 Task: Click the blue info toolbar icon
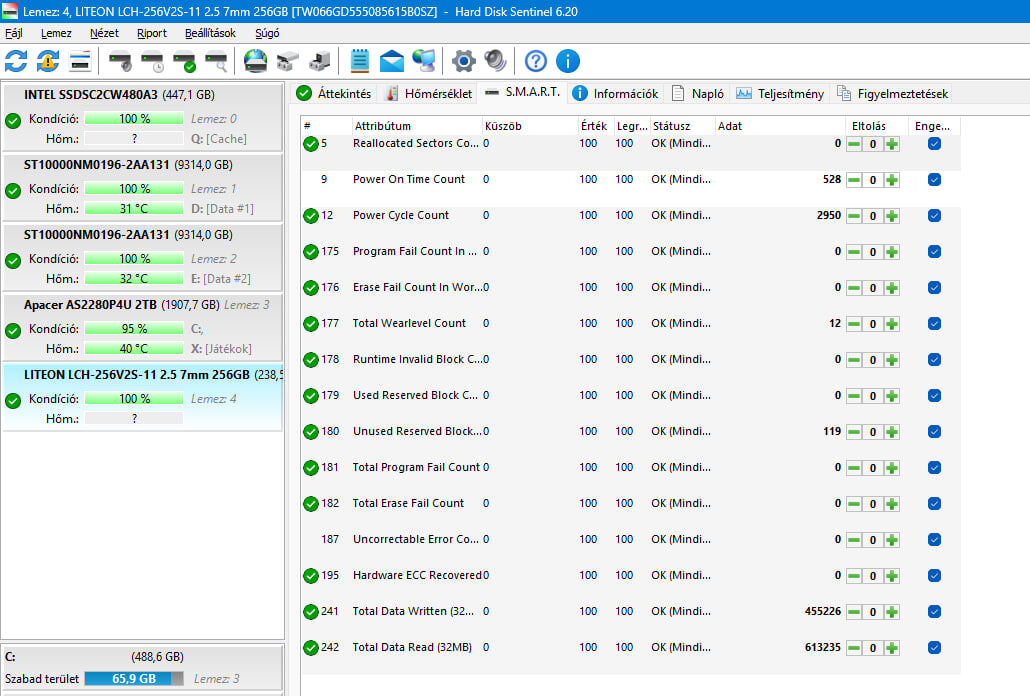[568, 62]
